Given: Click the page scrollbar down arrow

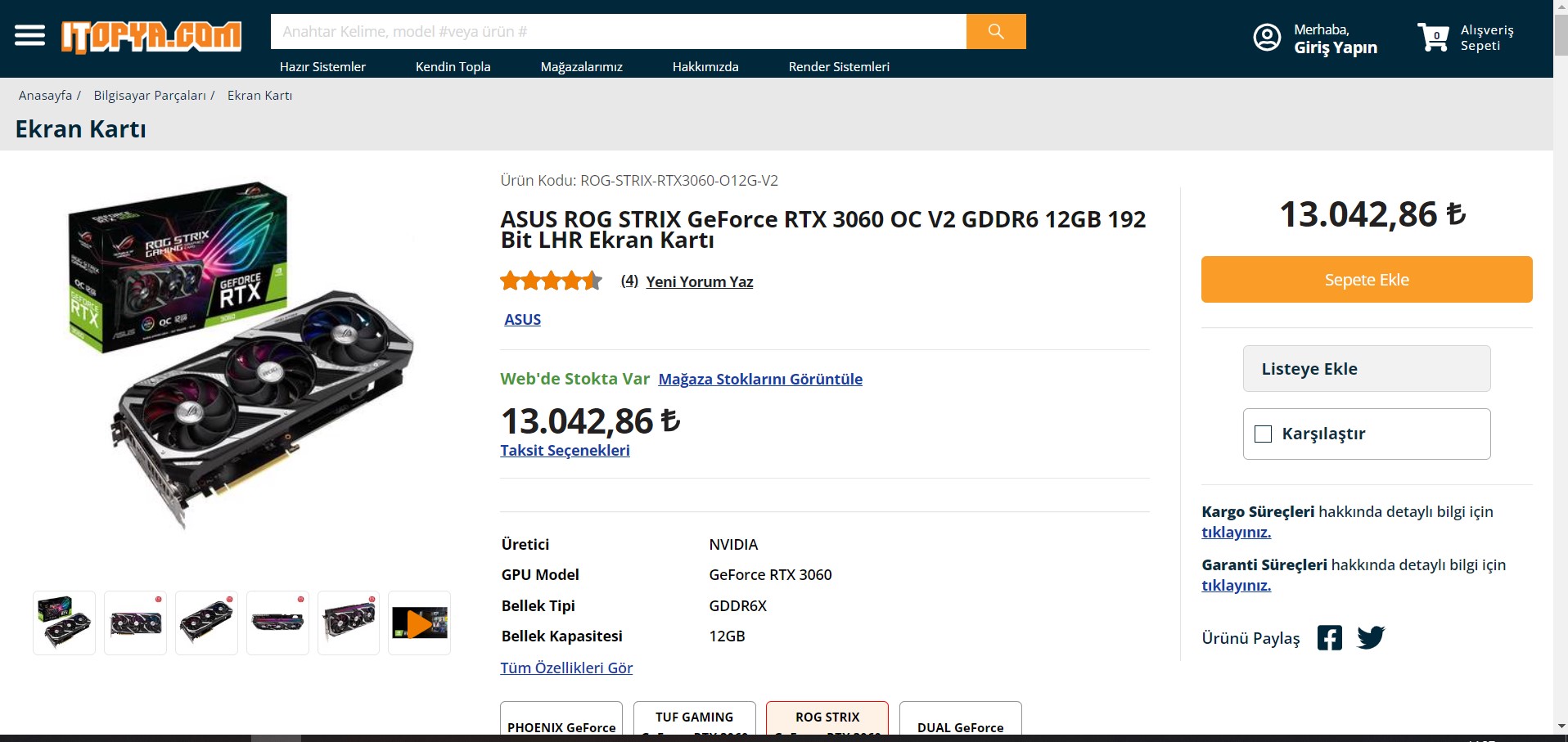Looking at the screenshot, I should [1561, 726].
